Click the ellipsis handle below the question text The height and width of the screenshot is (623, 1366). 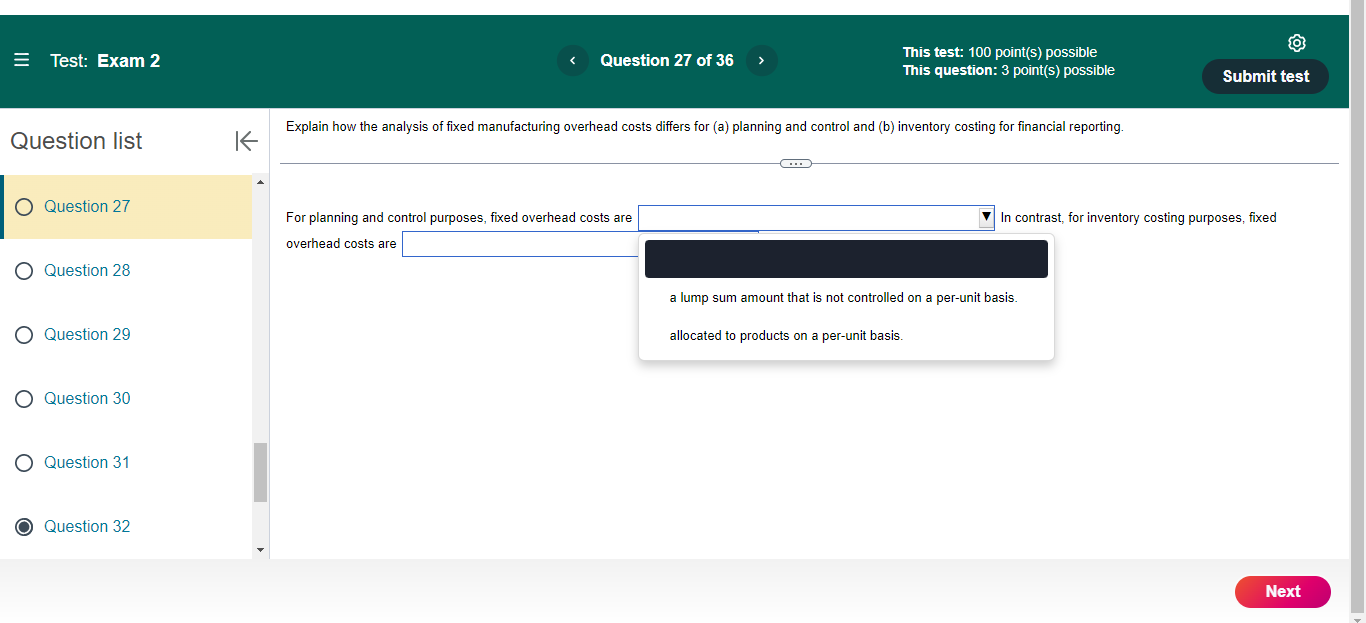[795, 162]
